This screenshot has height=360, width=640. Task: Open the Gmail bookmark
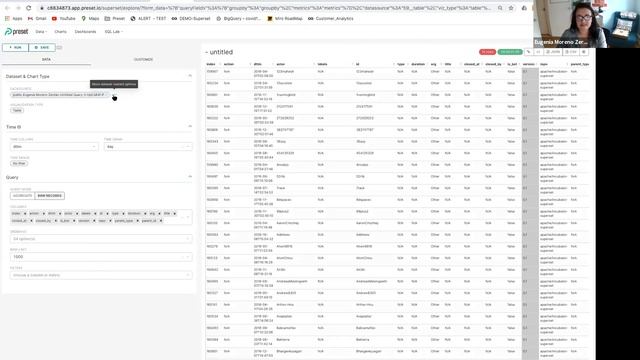[37, 18]
